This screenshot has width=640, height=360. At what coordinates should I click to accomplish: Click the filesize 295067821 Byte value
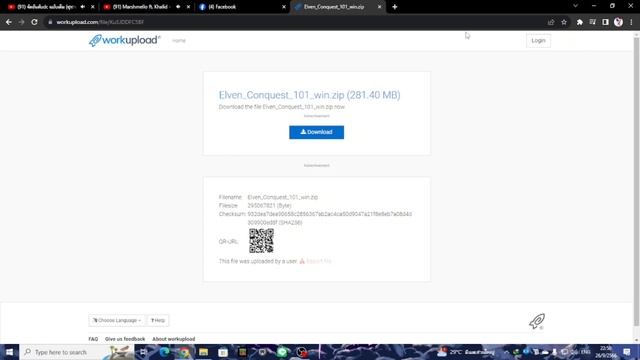[x=269, y=205]
